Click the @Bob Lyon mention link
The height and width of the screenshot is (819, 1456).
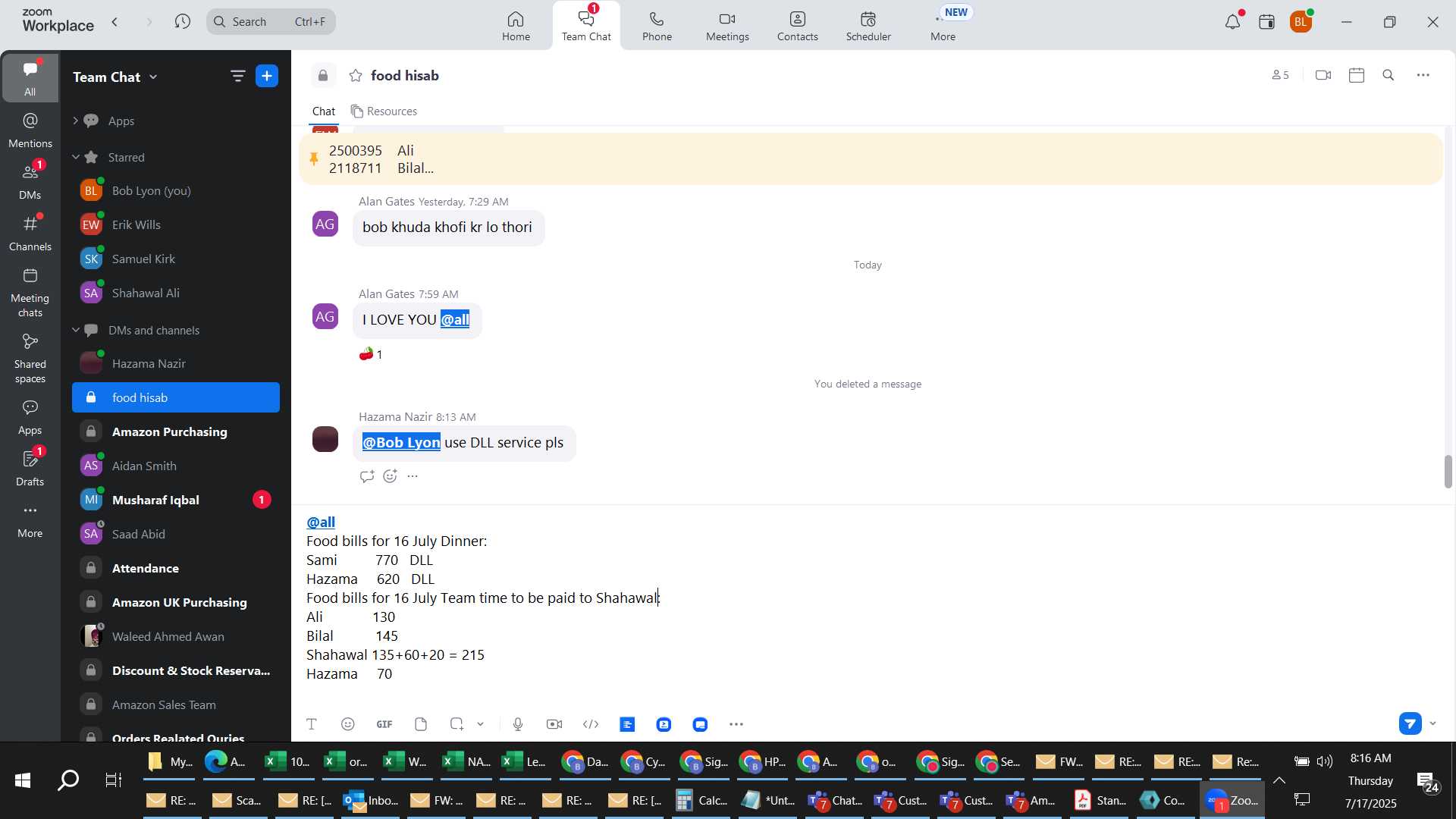click(401, 443)
